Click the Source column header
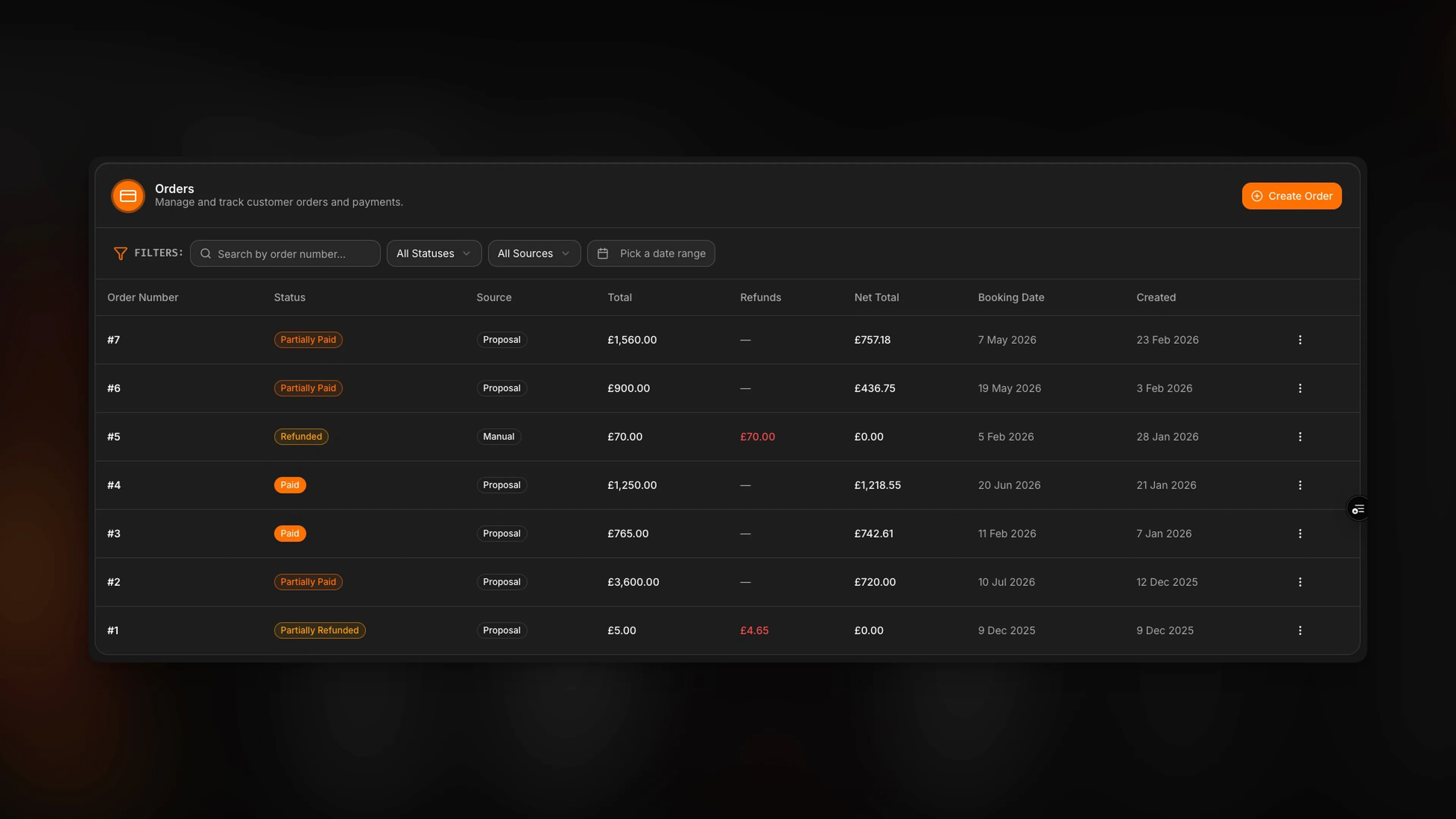This screenshot has width=1456, height=819. (493, 297)
